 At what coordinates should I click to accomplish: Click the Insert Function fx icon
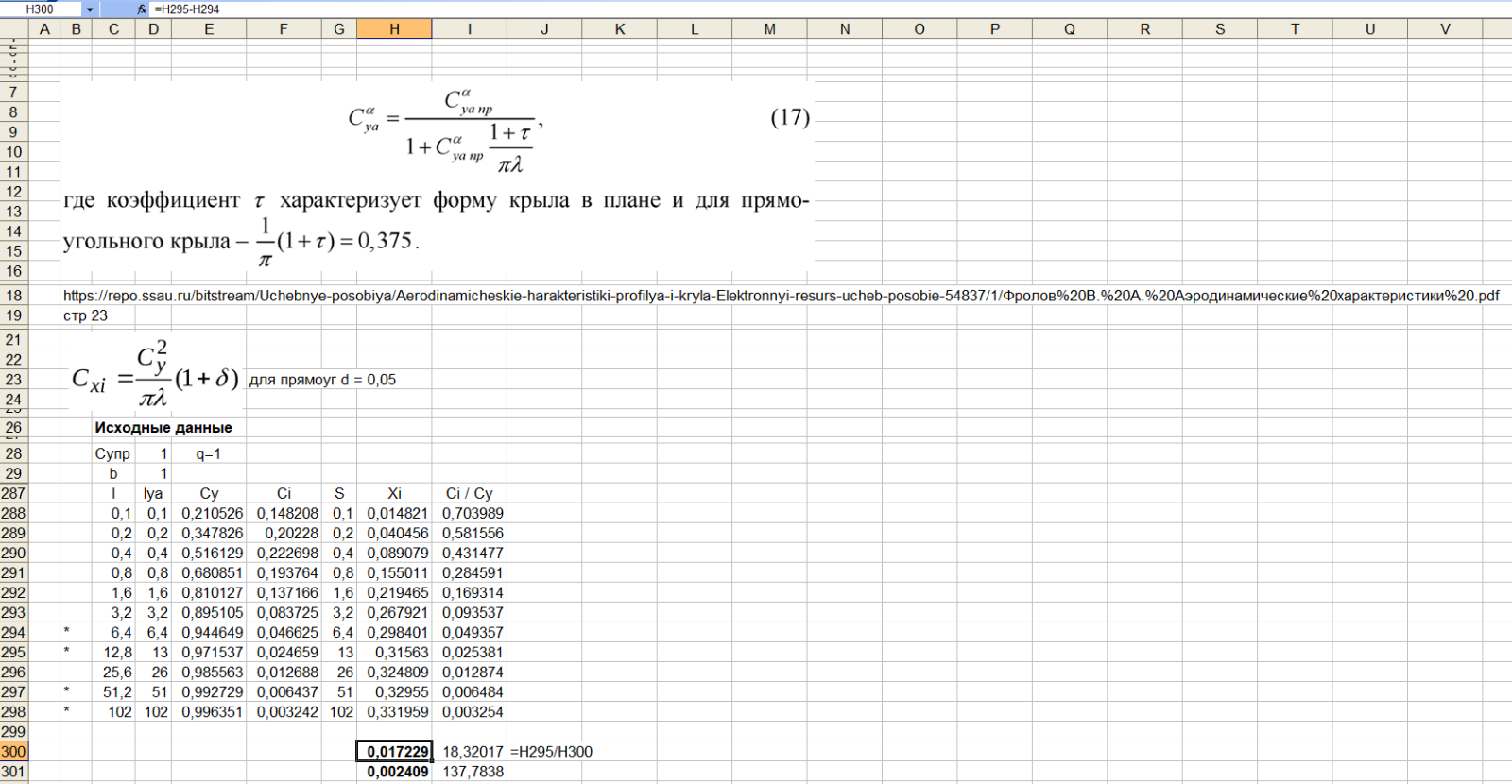(x=142, y=9)
